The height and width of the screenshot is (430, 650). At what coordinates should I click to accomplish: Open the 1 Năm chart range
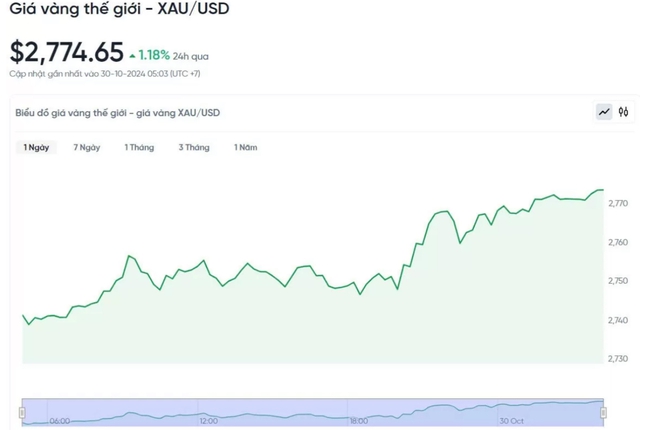click(245, 147)
